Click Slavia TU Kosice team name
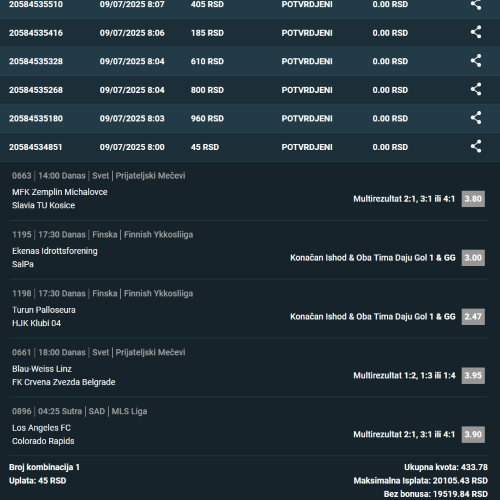500x500 pixels. (x=43, y=205)
